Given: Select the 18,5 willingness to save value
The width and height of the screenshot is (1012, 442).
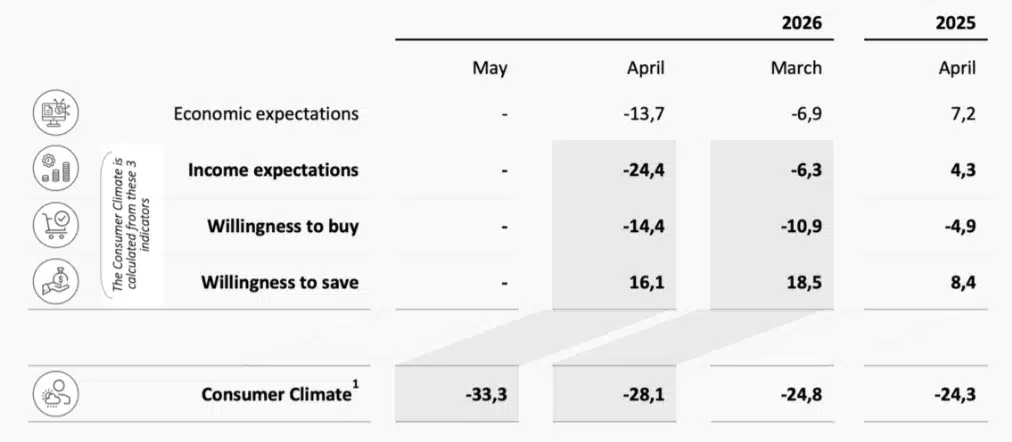Looking at the screenshot, I should click(801, 283).
